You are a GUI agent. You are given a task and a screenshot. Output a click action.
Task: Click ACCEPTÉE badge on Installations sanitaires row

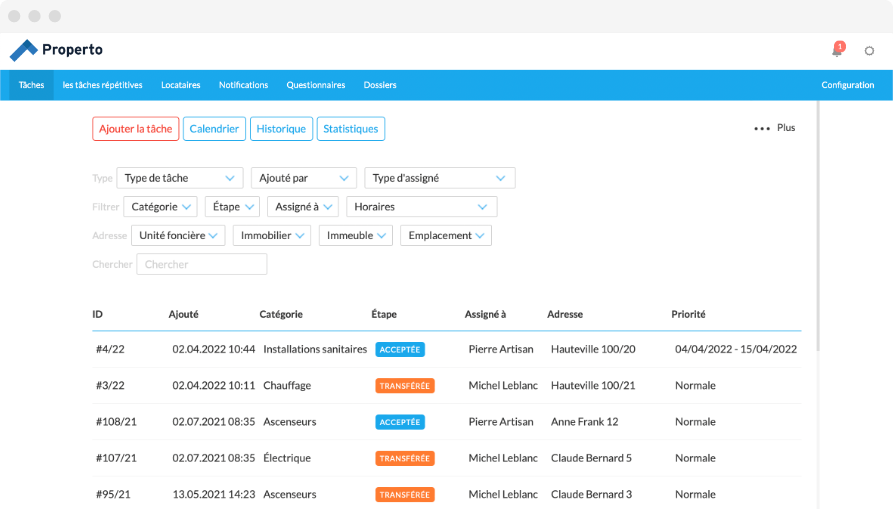(x=400, y=350)
